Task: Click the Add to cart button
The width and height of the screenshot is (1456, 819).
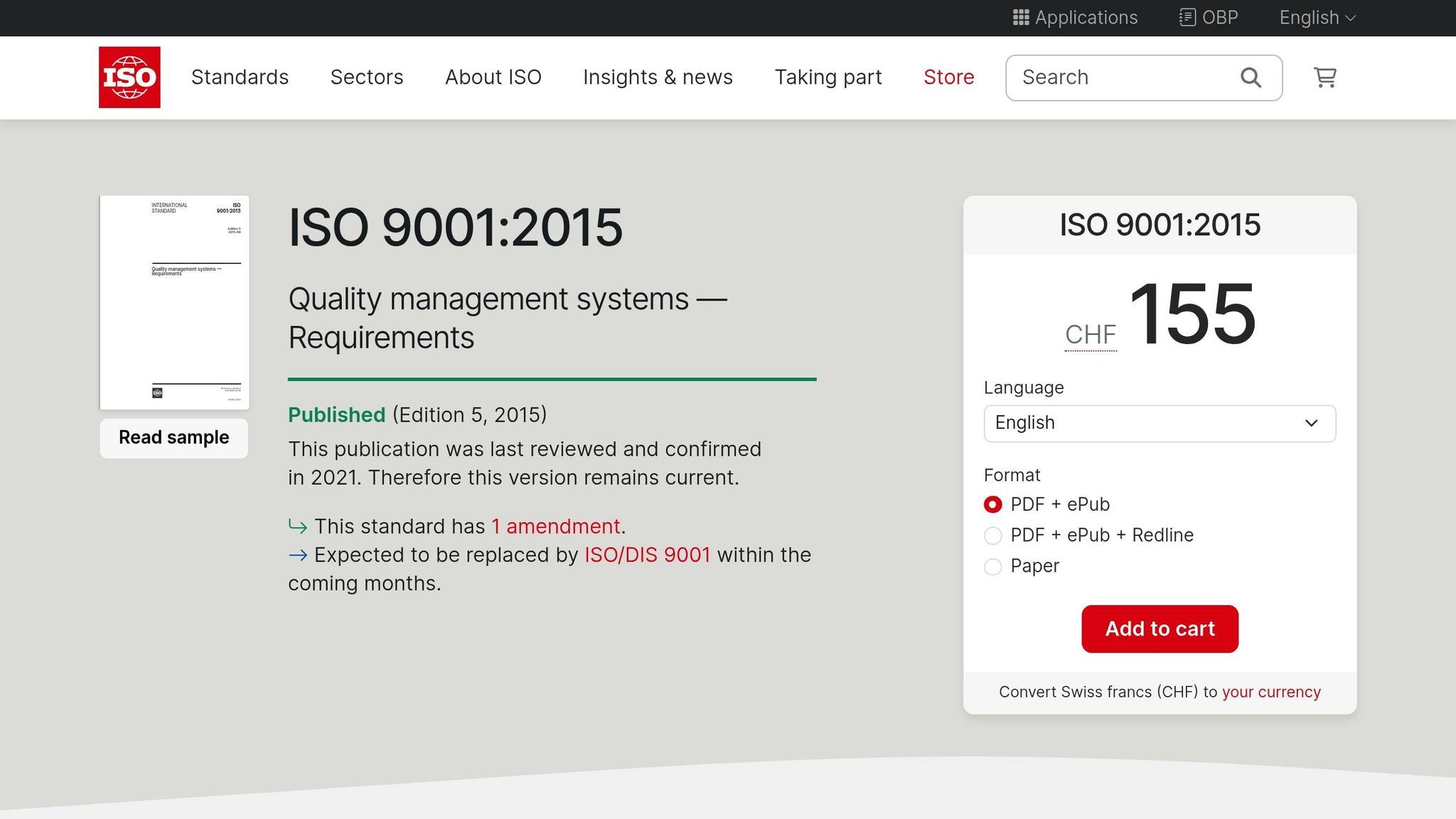Action: pyautogui.click(x=1160, y=628)
